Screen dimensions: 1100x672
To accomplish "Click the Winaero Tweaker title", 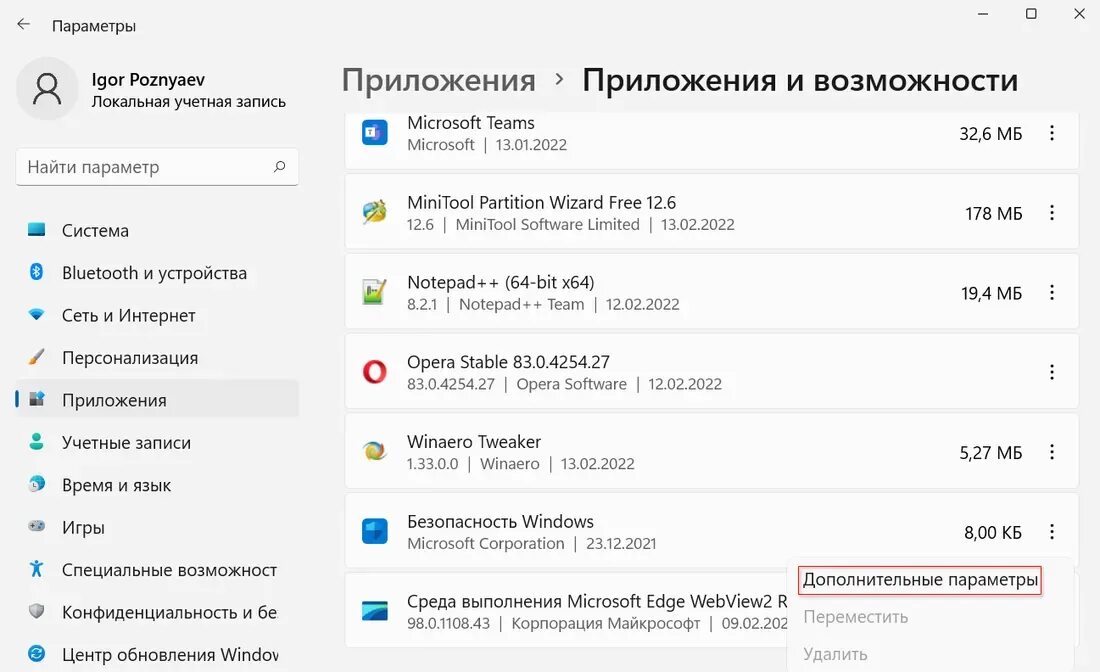I will (x=474, y=442).
